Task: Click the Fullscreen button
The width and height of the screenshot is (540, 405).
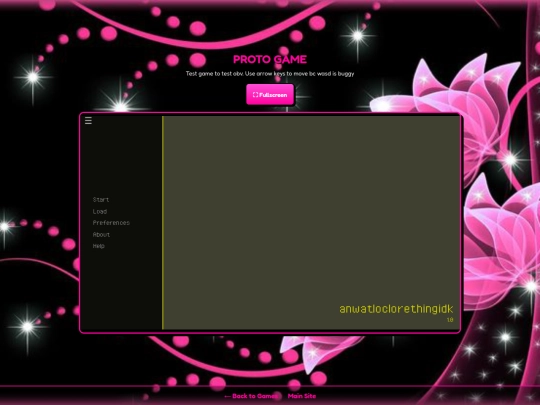Action: click(270, 95)
